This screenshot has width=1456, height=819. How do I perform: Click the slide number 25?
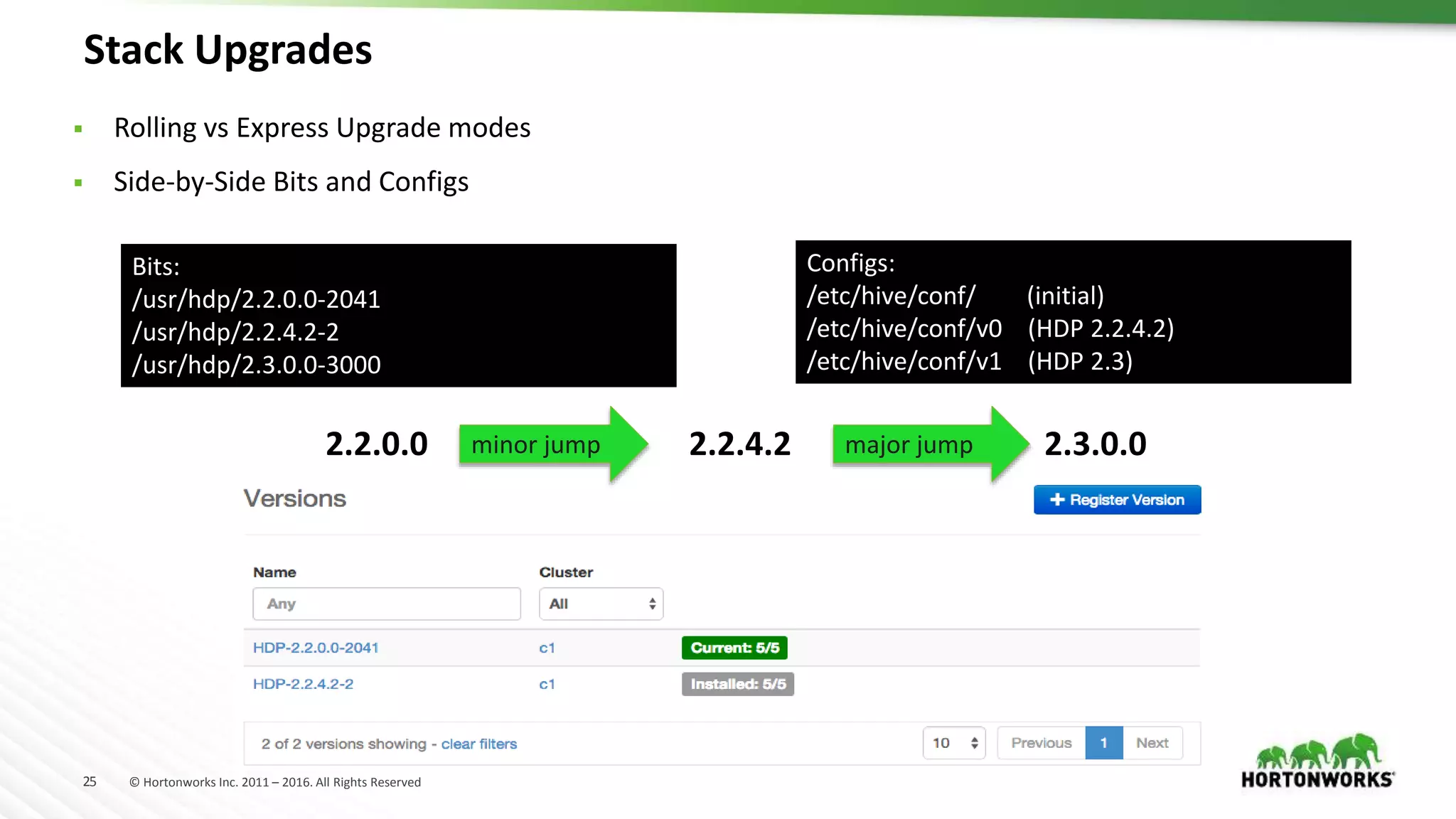pyautogui.click(x=90, y=781)
